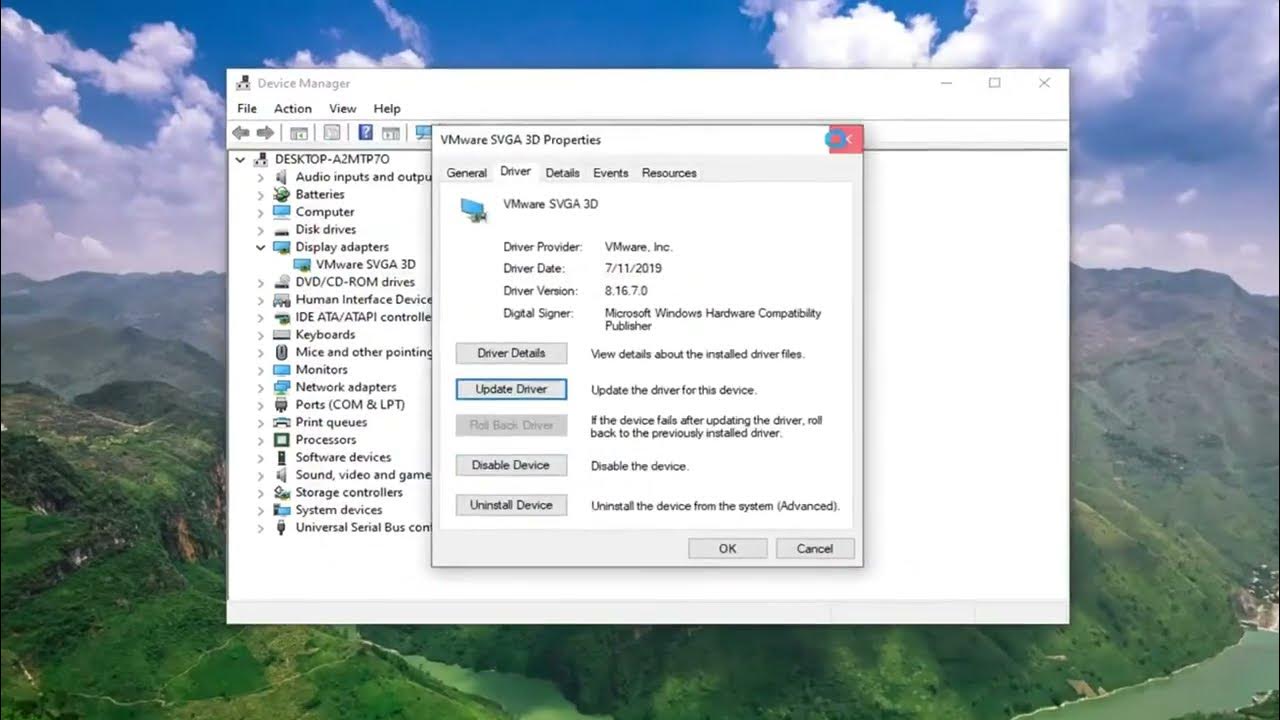Open the View menu
Screen dimensions: 1280x720
tap(343, 108)
